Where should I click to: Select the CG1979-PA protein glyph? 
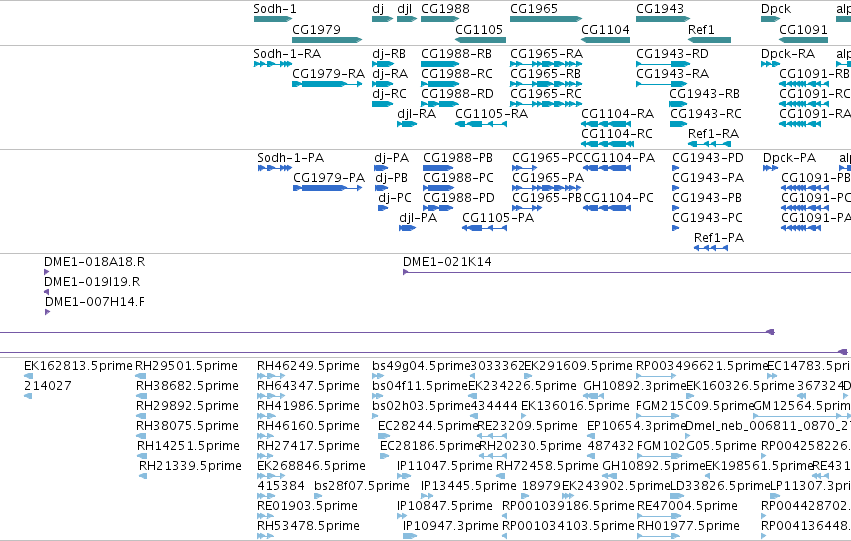(x=328, y=188)
